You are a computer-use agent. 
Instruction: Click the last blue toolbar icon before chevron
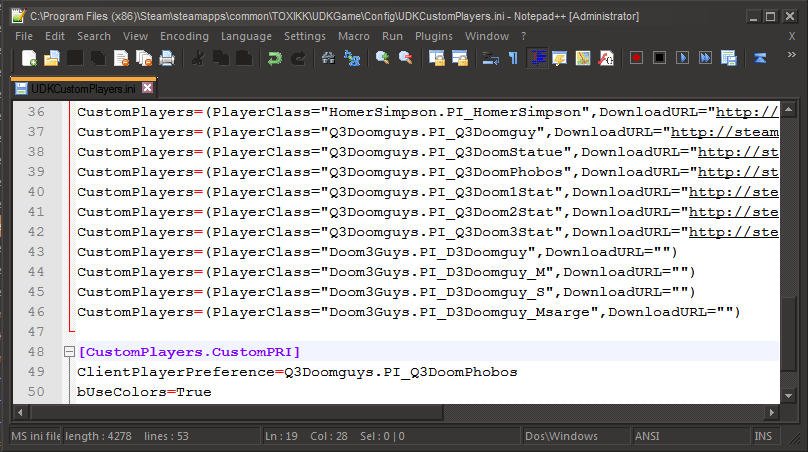(760, 58)
